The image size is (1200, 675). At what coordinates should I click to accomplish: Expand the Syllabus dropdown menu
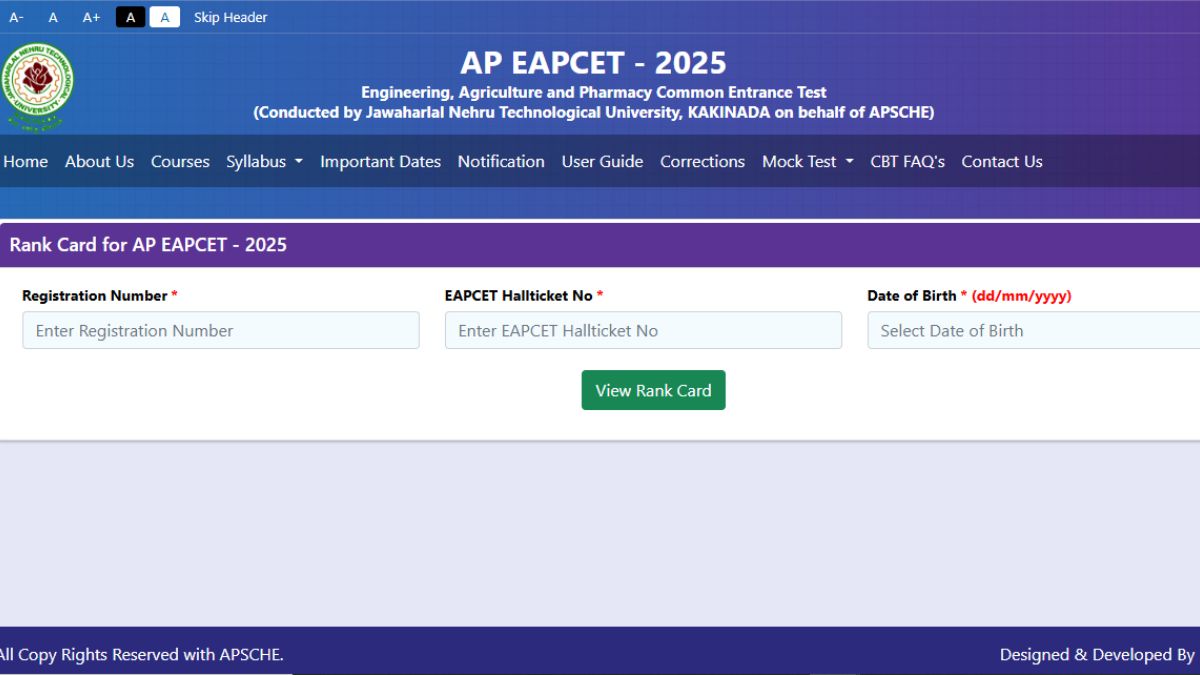point(265,161)
